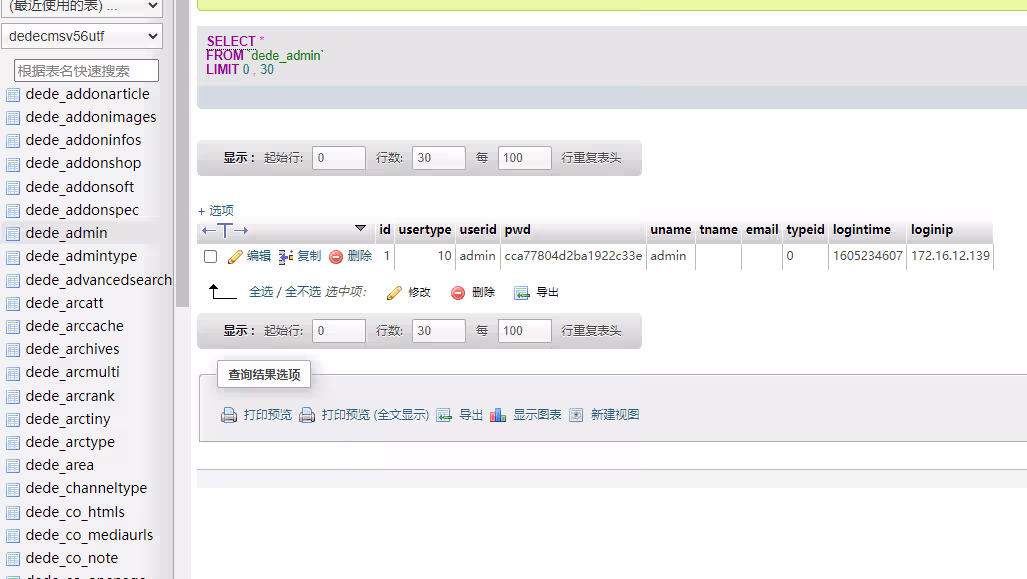Open the recently used tables dropdown
The height and width of the screenshot is (579, 1027).
[82, 7]
